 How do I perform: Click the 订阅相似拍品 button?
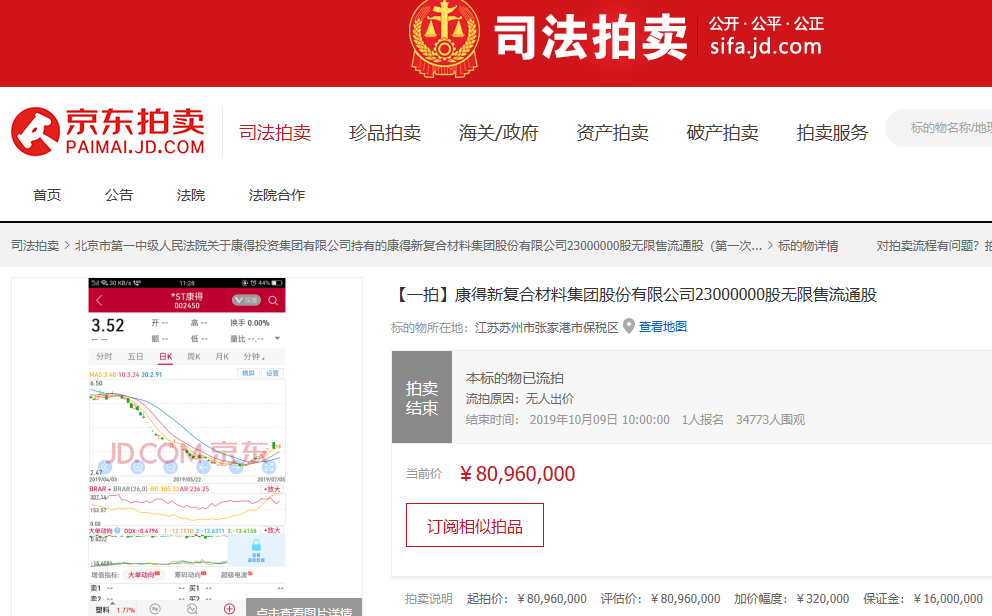pyautogui.click(x=474, y=525)
